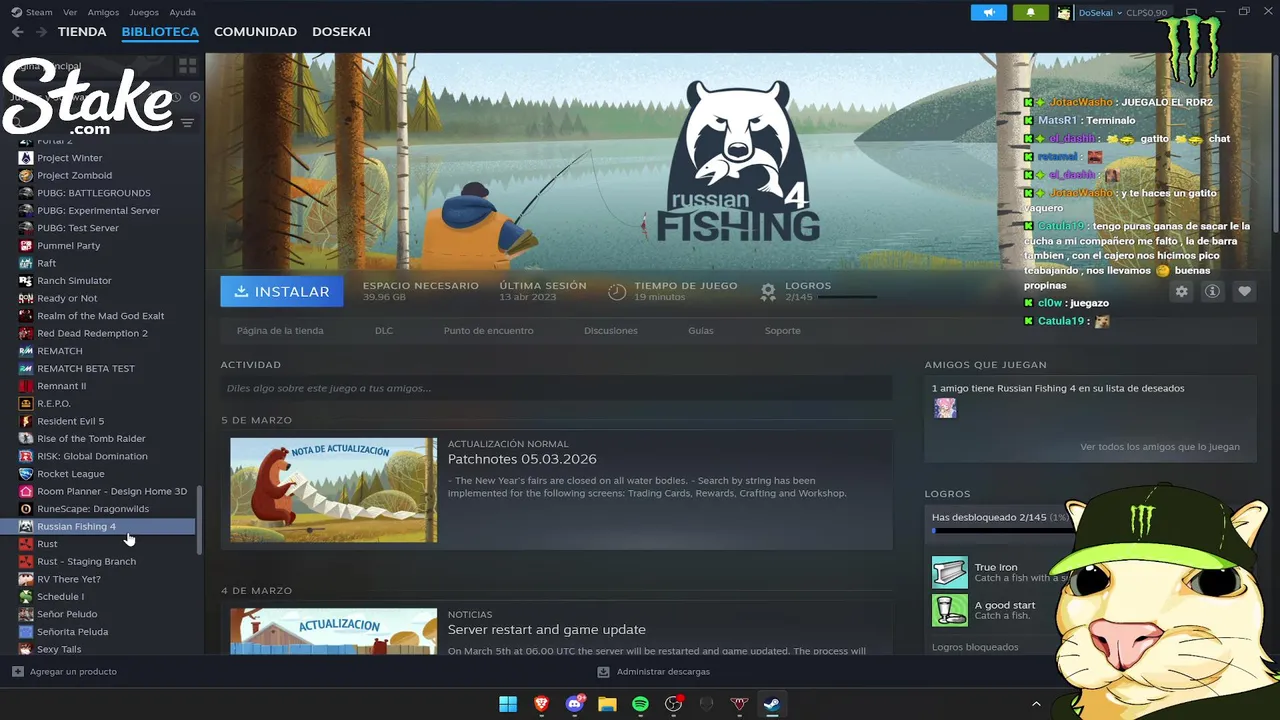Open the ACTUALIZACION news thumbnail
1280x720 pixels.
(x=333, y=631)
